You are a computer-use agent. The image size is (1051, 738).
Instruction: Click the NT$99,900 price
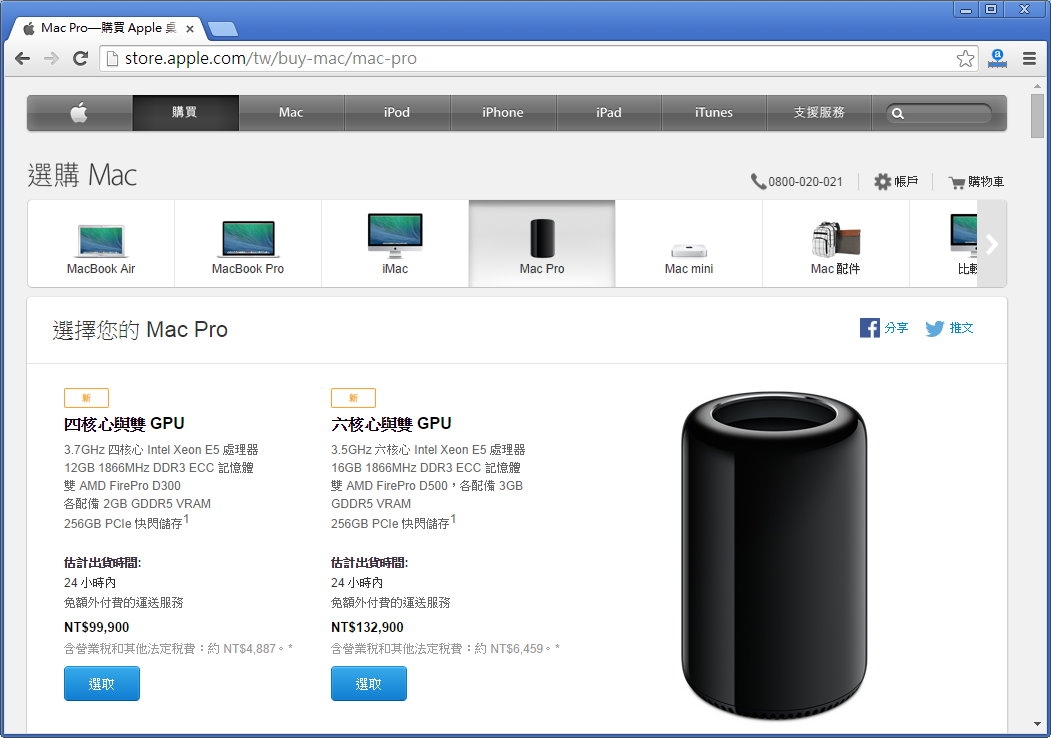click(x=97, y=627)
